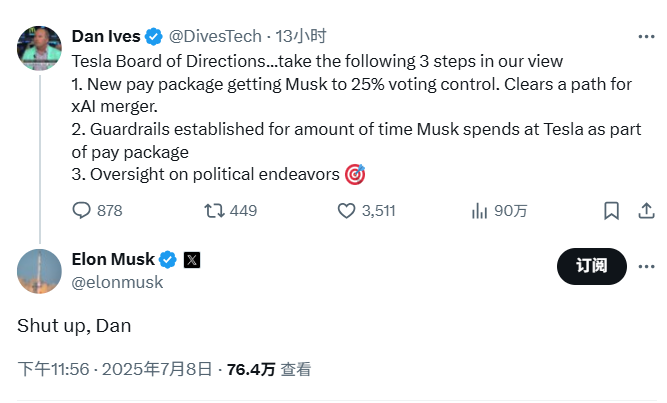Click the X affiliation badge beside Elon Musk
The image size is (667, 403).
[192, 260]
